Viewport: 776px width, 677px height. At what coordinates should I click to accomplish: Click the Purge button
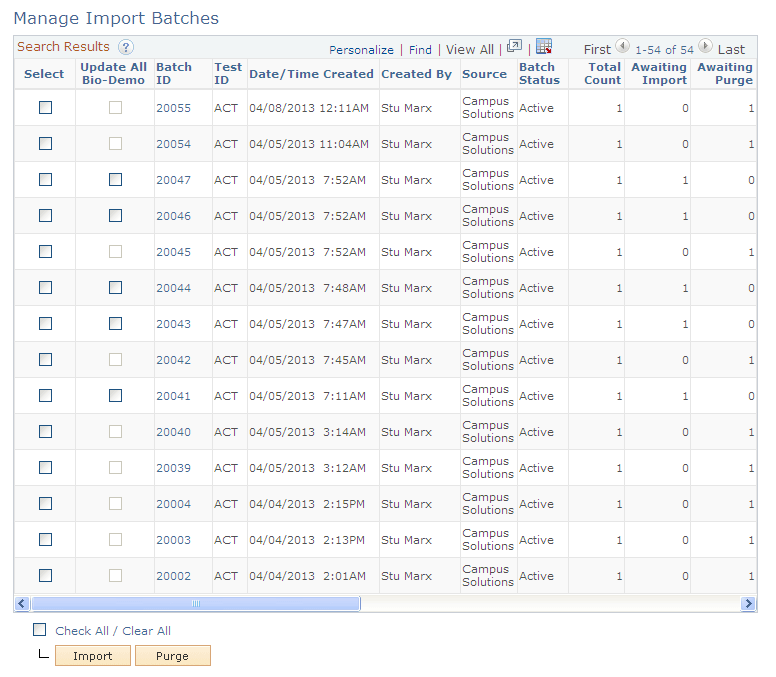coord(173,656)
